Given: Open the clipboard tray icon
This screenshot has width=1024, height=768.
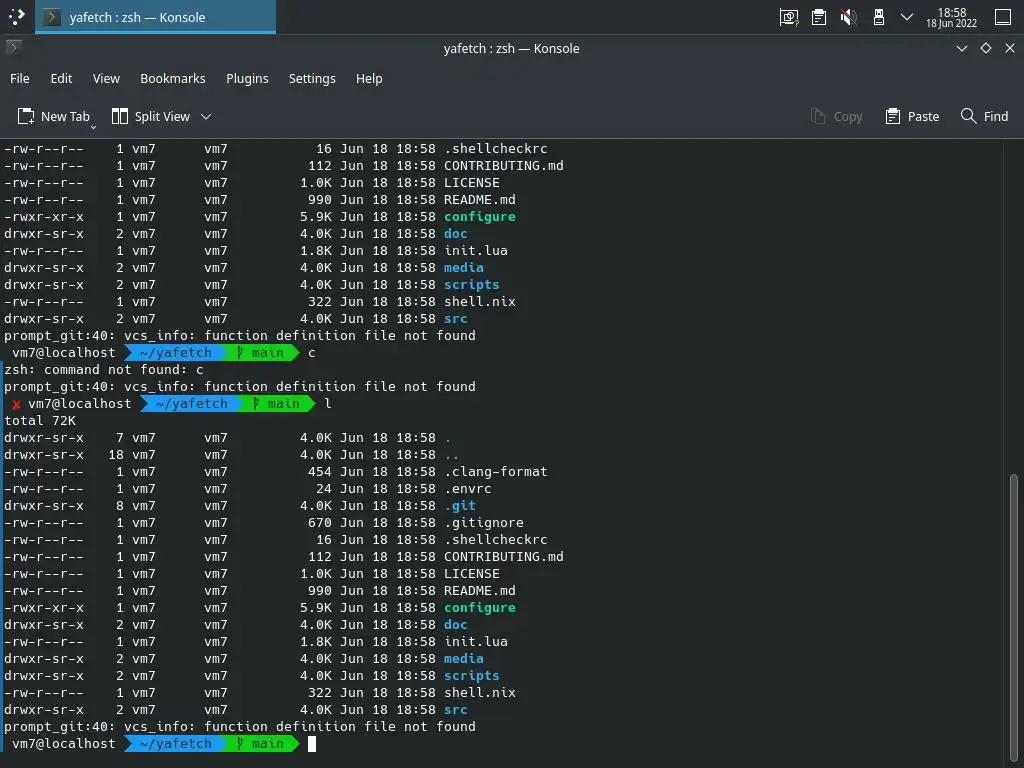Looking at the screenshot, I should coord(819,18).
